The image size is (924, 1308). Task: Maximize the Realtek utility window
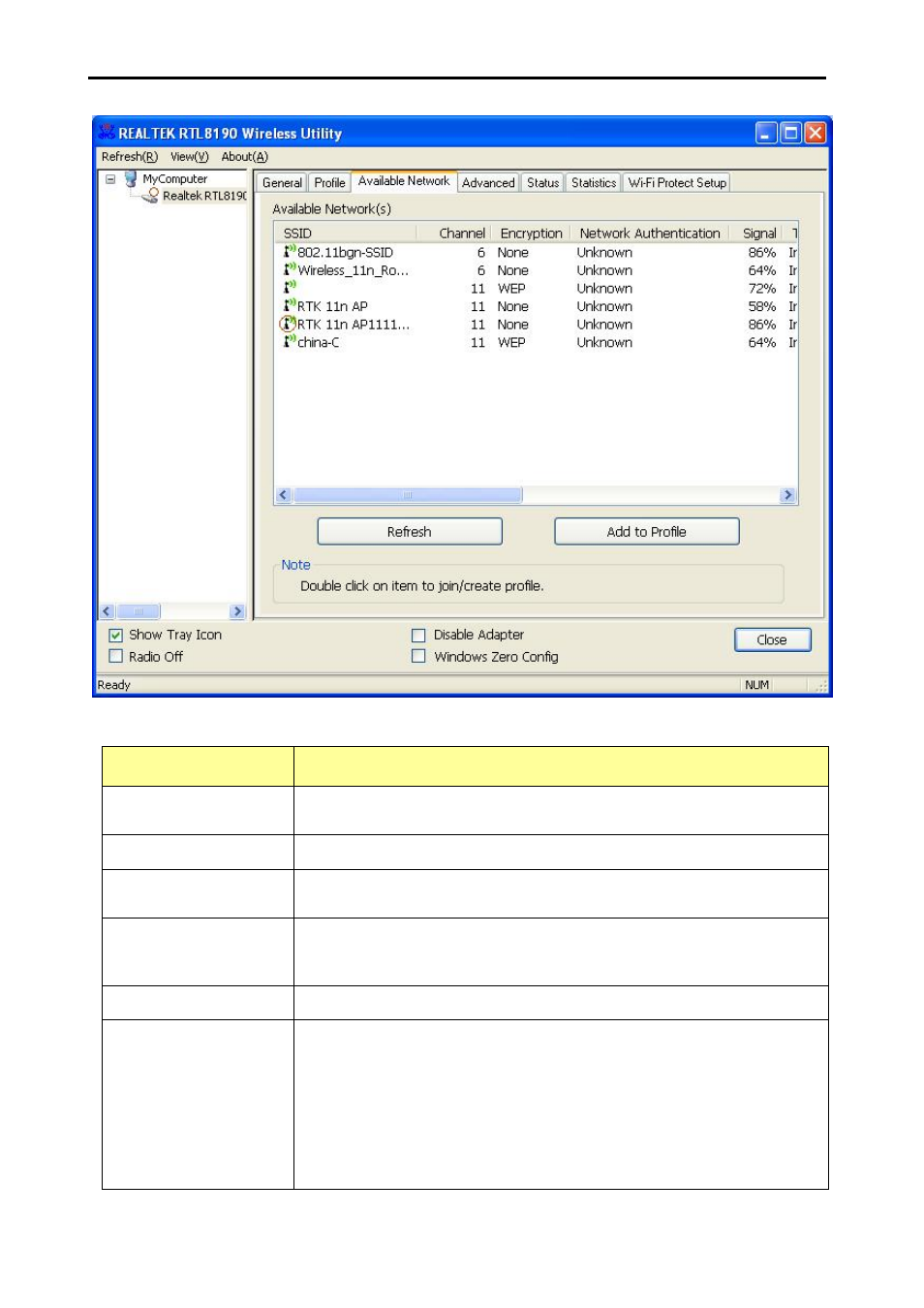coord(790,133)
